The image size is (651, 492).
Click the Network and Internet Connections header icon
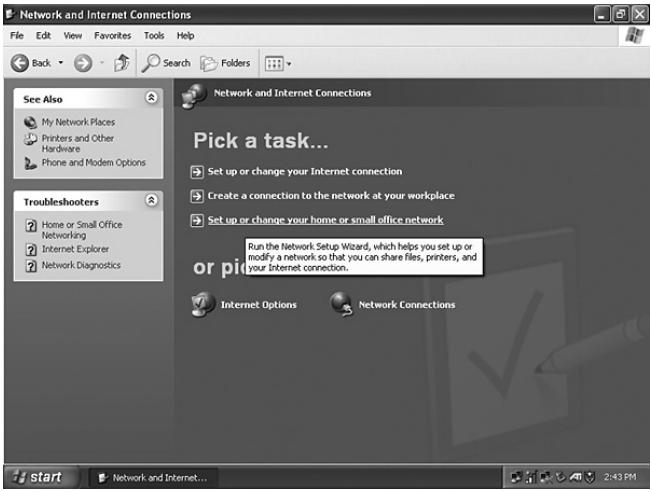(x=194, y=96)
